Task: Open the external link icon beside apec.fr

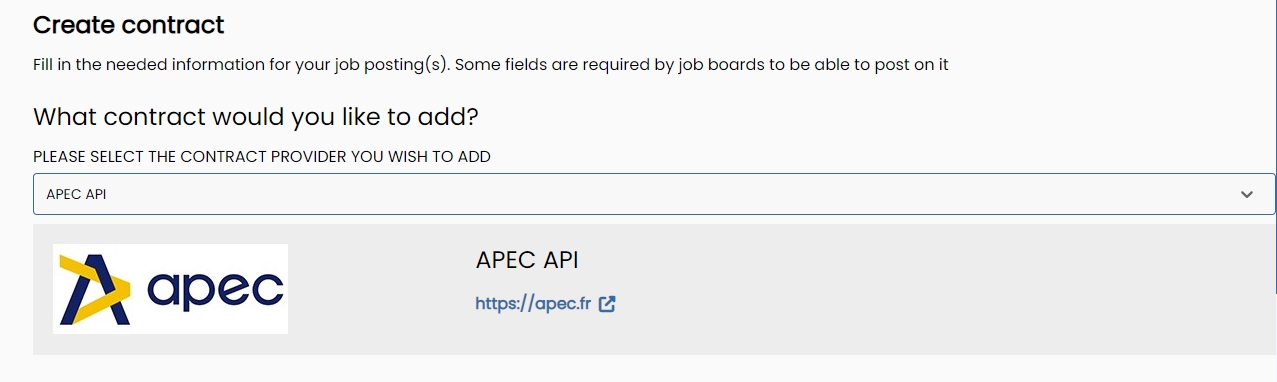Action: pyautogui.click(x=607, y=304)
